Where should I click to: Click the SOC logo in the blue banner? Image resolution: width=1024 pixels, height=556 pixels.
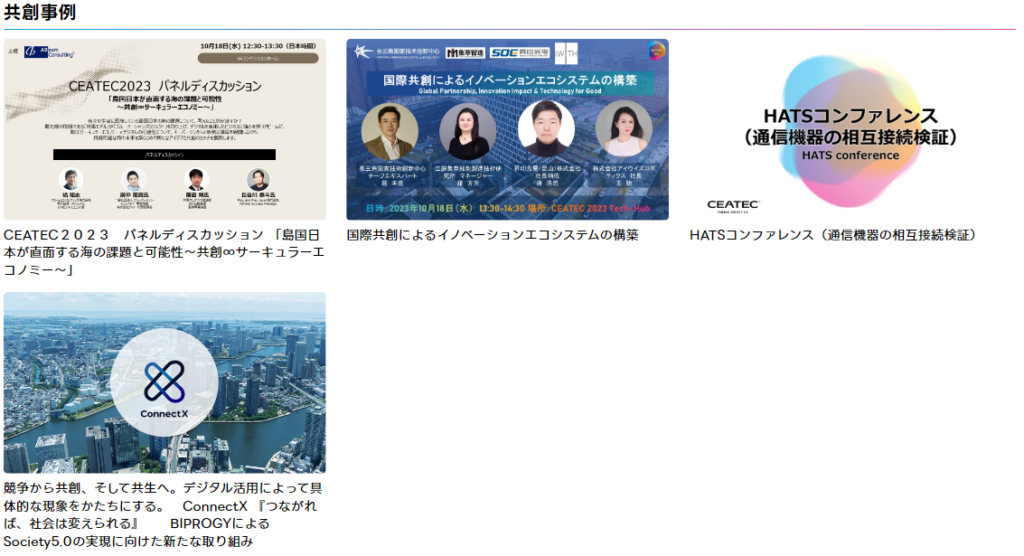point(519,52)
